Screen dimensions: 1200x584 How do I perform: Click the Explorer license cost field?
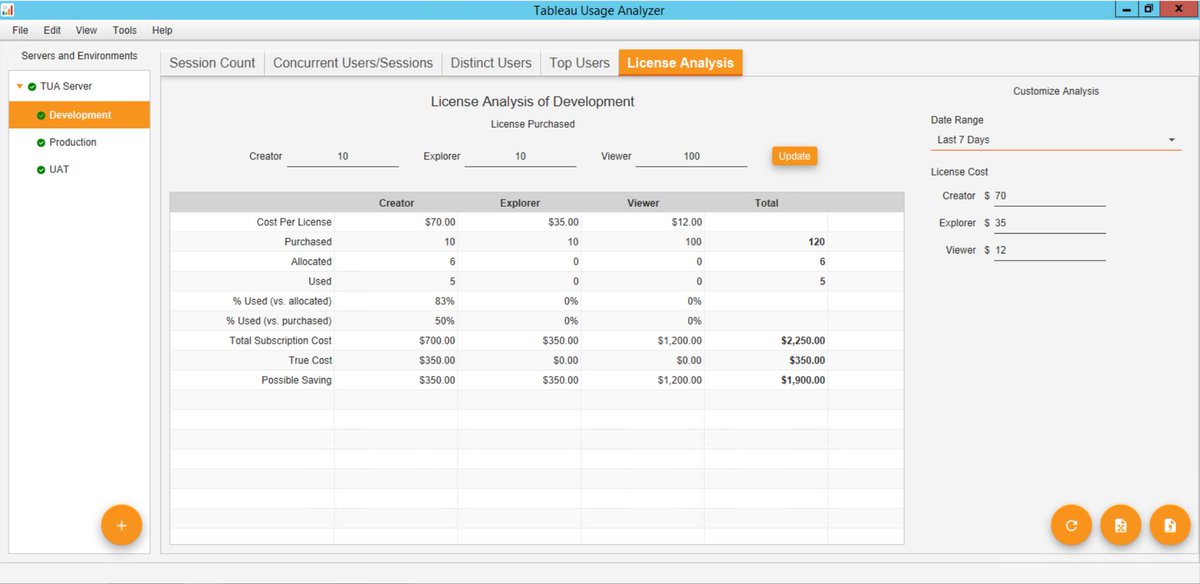coord(1050,223)
